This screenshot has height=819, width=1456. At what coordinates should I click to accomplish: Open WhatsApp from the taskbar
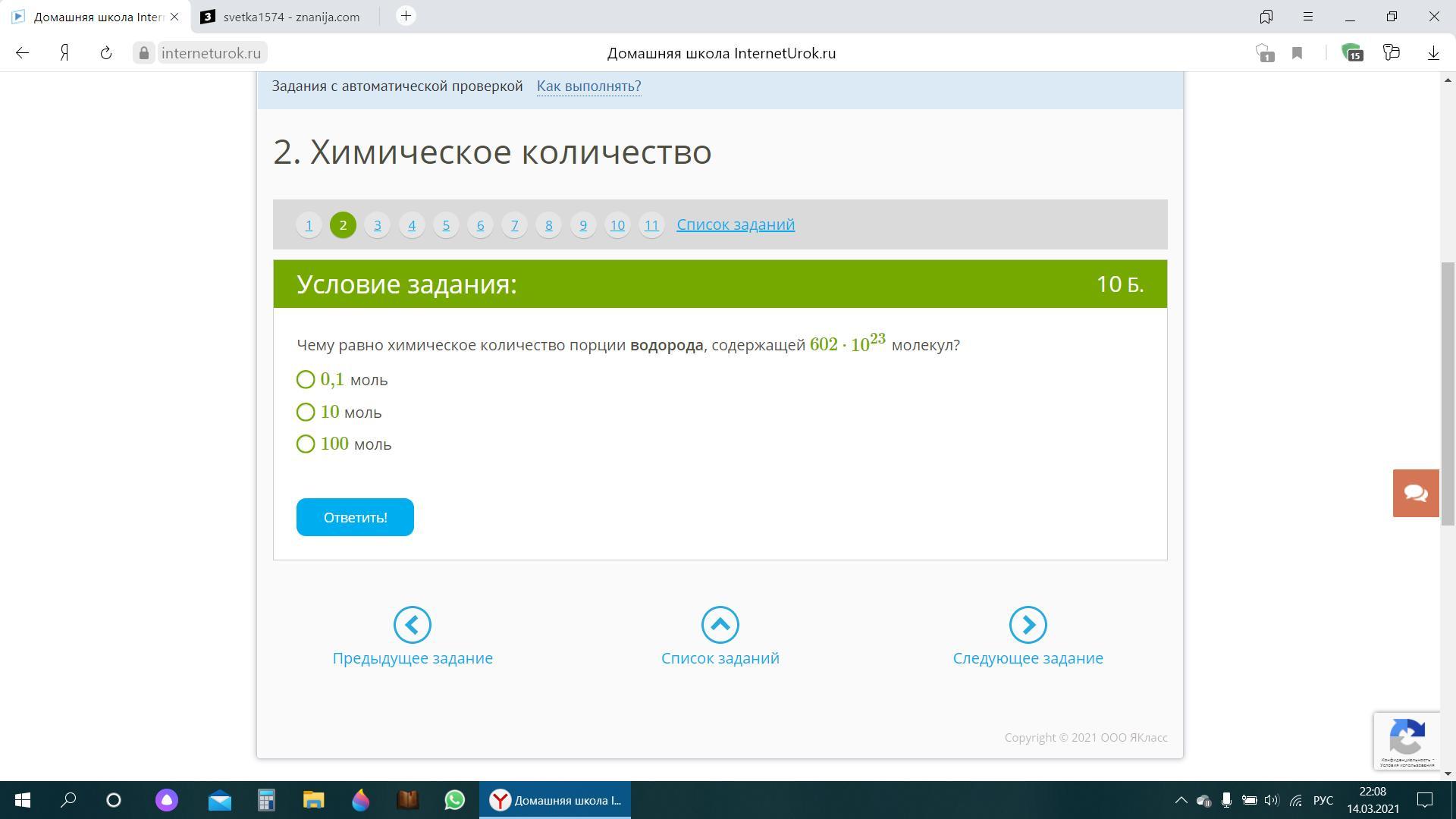pyautogui.click(x=454, y=800)
